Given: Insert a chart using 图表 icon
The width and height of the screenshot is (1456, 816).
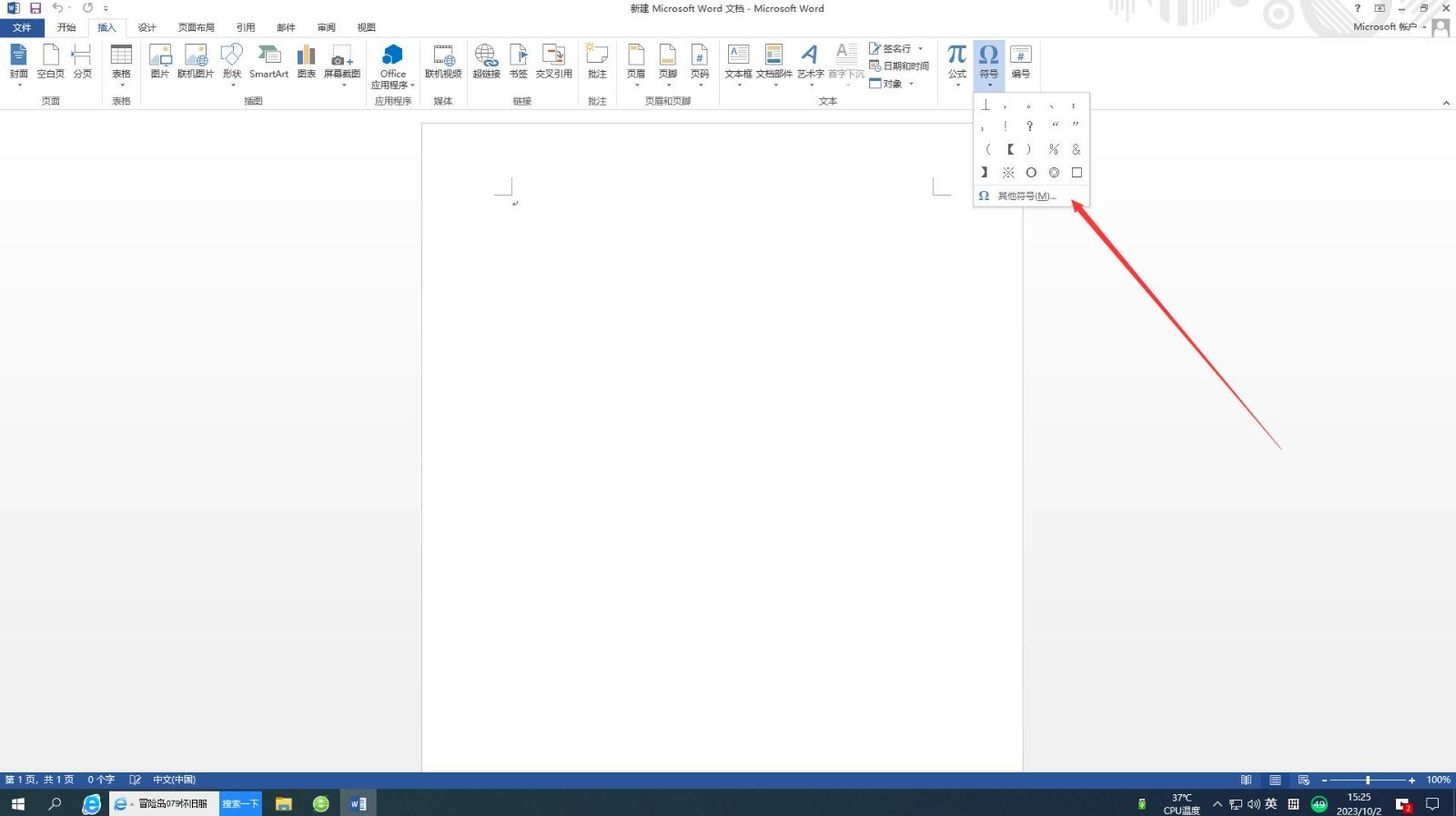Looking at the screenshot, I should (307, 60).
